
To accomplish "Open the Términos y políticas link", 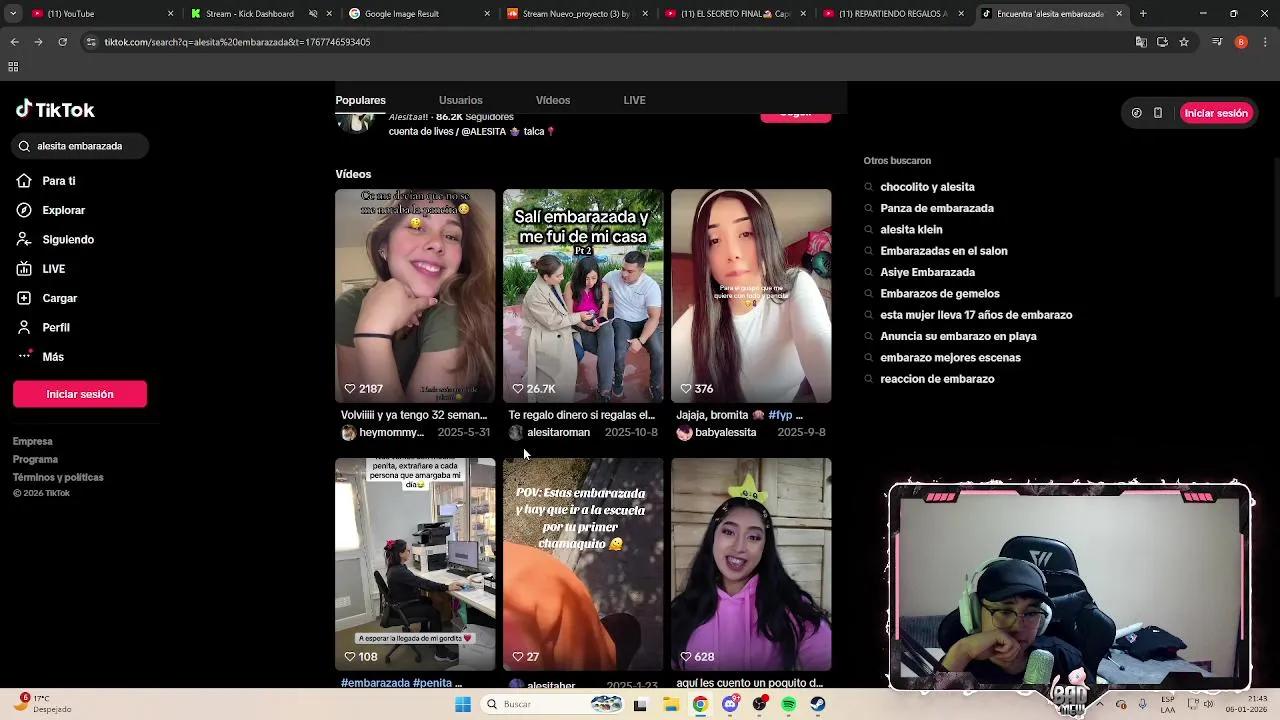I will click(58, 477).
